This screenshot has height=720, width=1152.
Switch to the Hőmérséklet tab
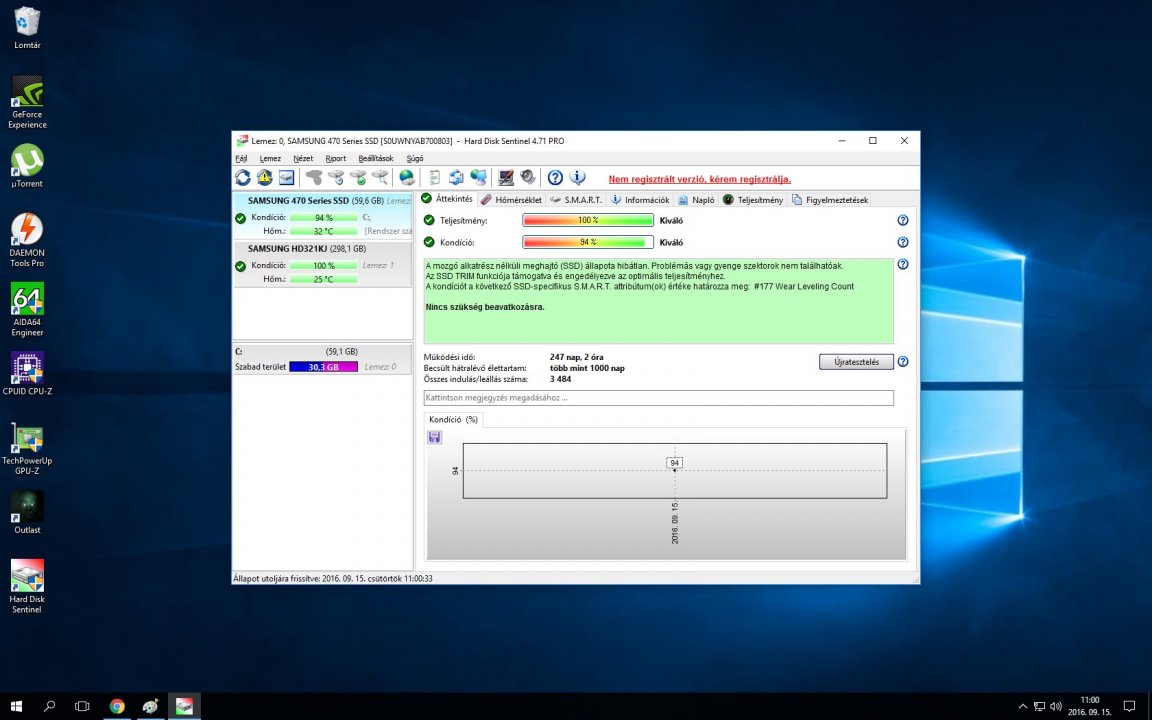click(x=511, y=200)
